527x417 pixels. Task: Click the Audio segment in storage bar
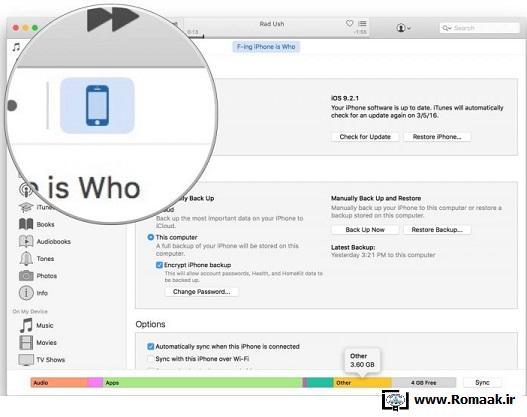59,382
